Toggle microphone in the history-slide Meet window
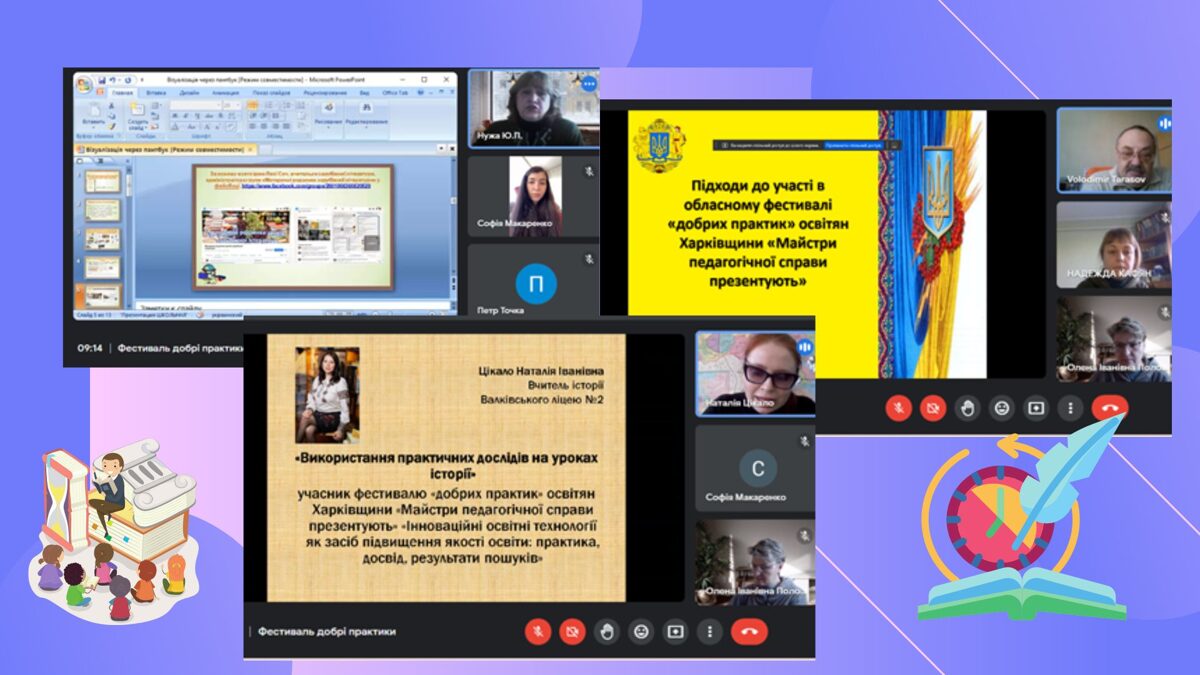 pyautogui.click(x=538, y=631)
